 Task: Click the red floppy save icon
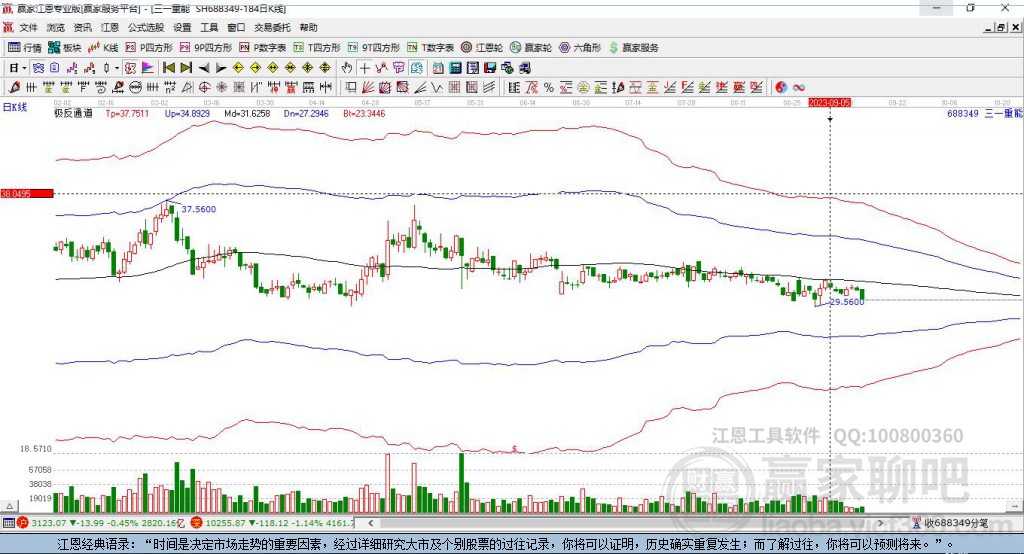(490, 68)
